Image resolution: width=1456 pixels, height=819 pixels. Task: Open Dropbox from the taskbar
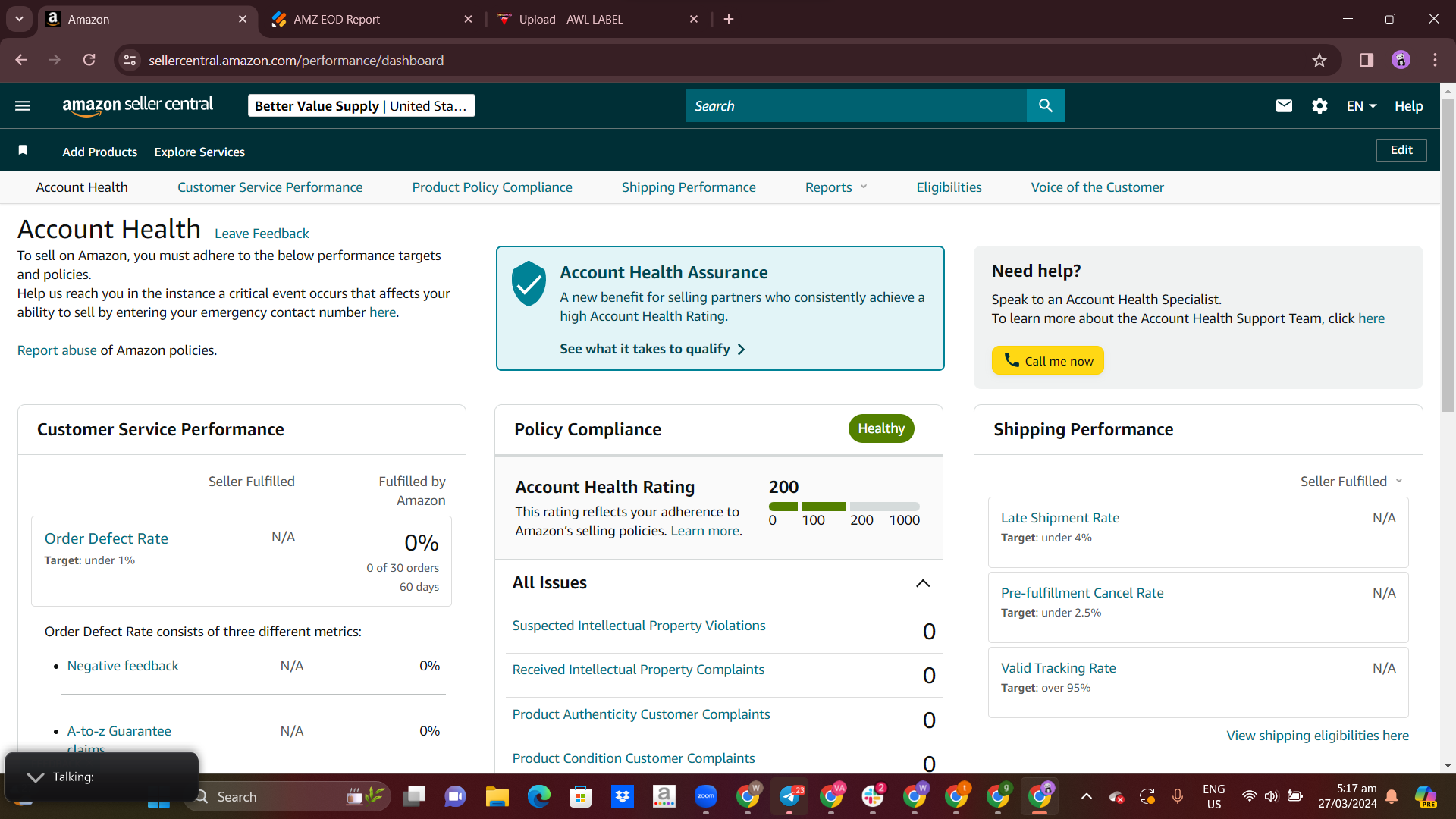point(623,796)
